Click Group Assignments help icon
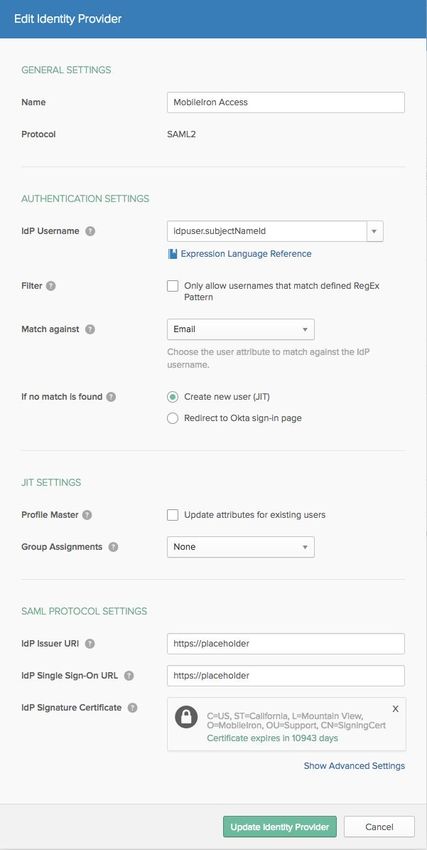Screen dimensions: 427x850 point(113,547)
